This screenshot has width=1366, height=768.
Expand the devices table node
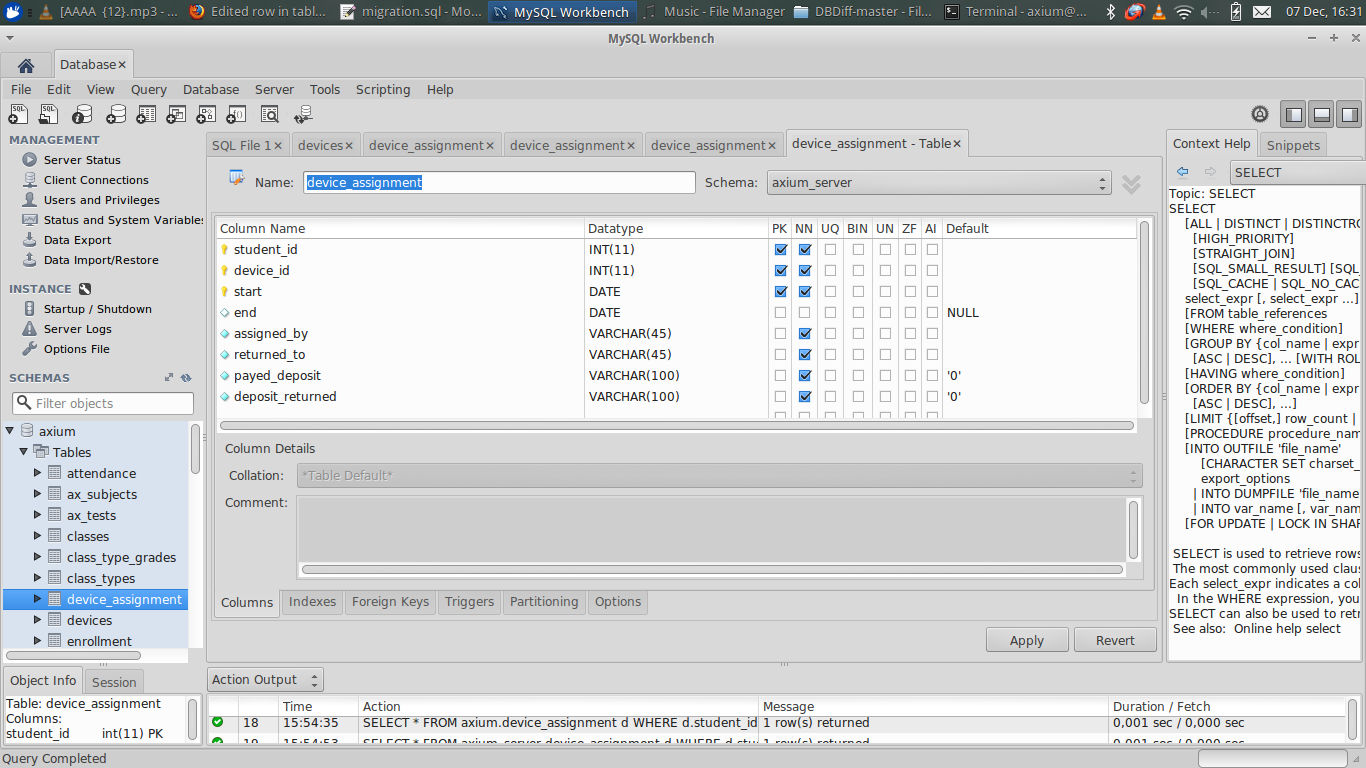point(38,620)
